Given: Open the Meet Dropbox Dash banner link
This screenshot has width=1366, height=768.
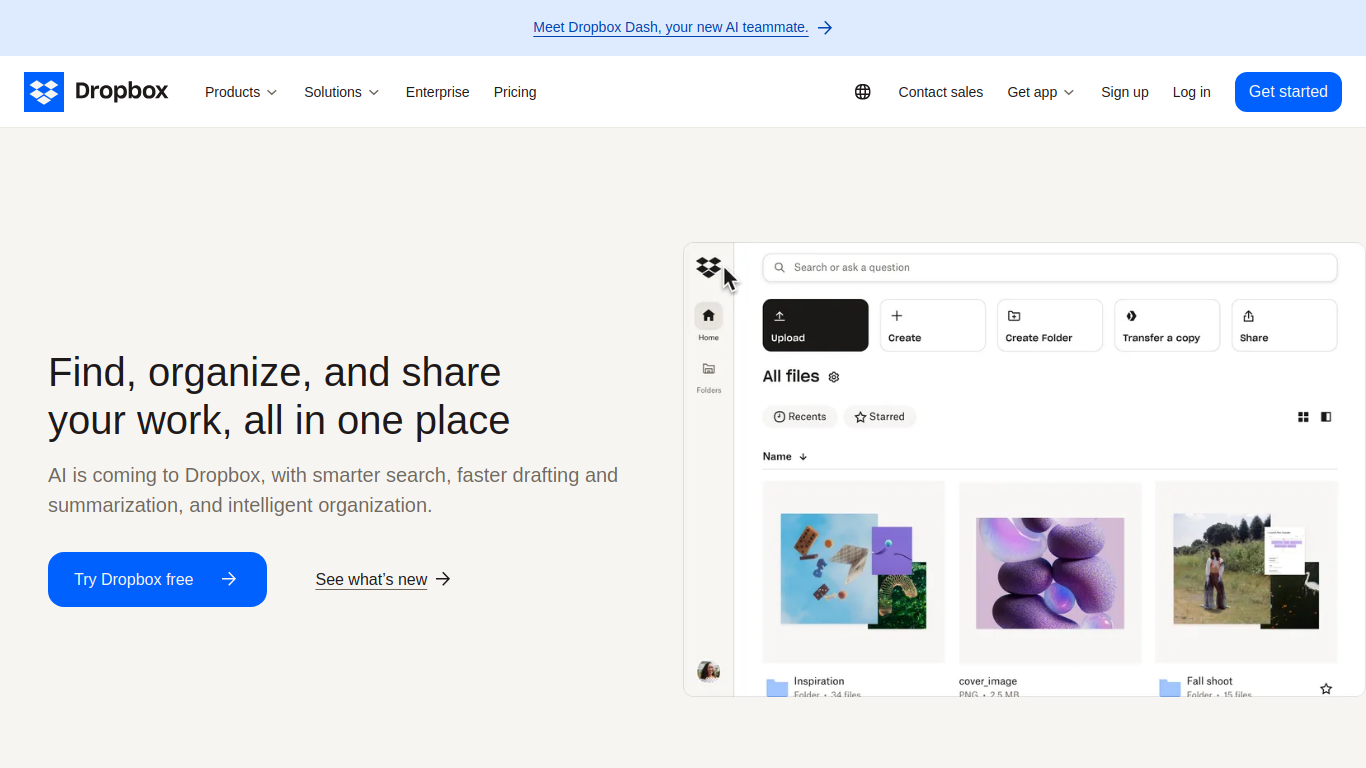Looking at the screenshot, I should pyautogui.click(x=670, y=28).
